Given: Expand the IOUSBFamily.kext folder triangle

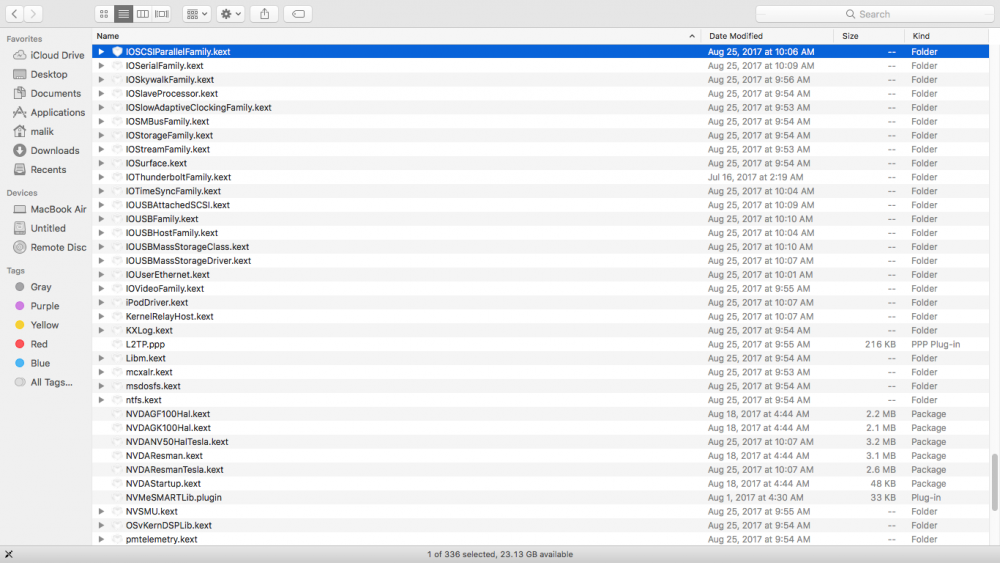Looking at the screenshot, I should (101, 219).
